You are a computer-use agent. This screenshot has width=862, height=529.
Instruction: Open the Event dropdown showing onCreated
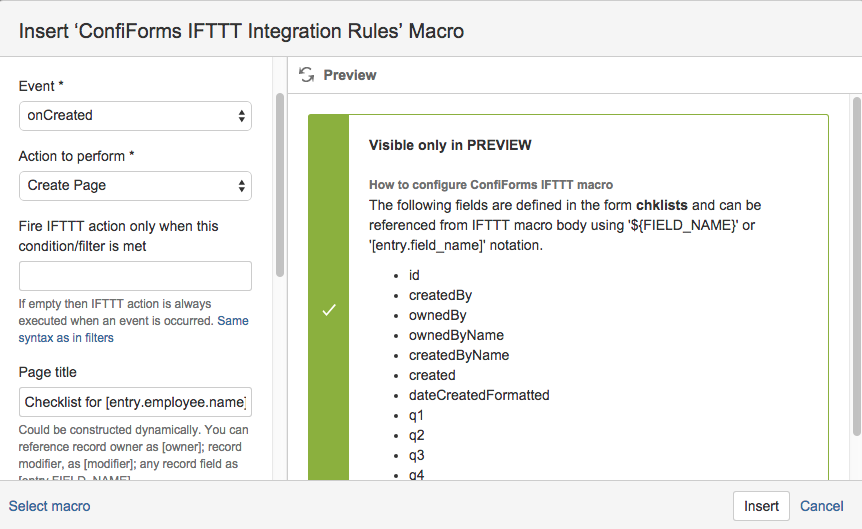point(135,116)
